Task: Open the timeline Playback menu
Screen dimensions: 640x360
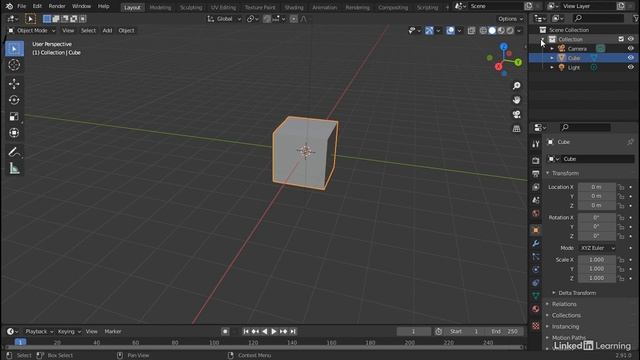Action: click(x=39, y=331)
